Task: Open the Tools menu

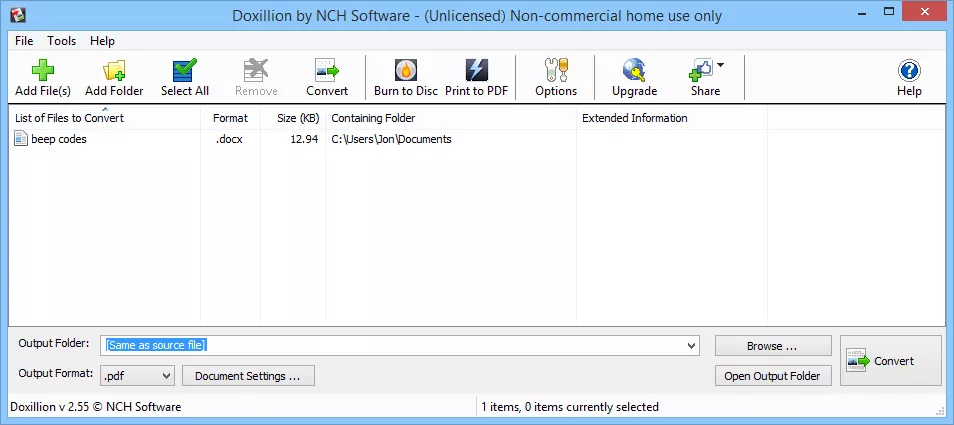Action: (x=61, y=41)
